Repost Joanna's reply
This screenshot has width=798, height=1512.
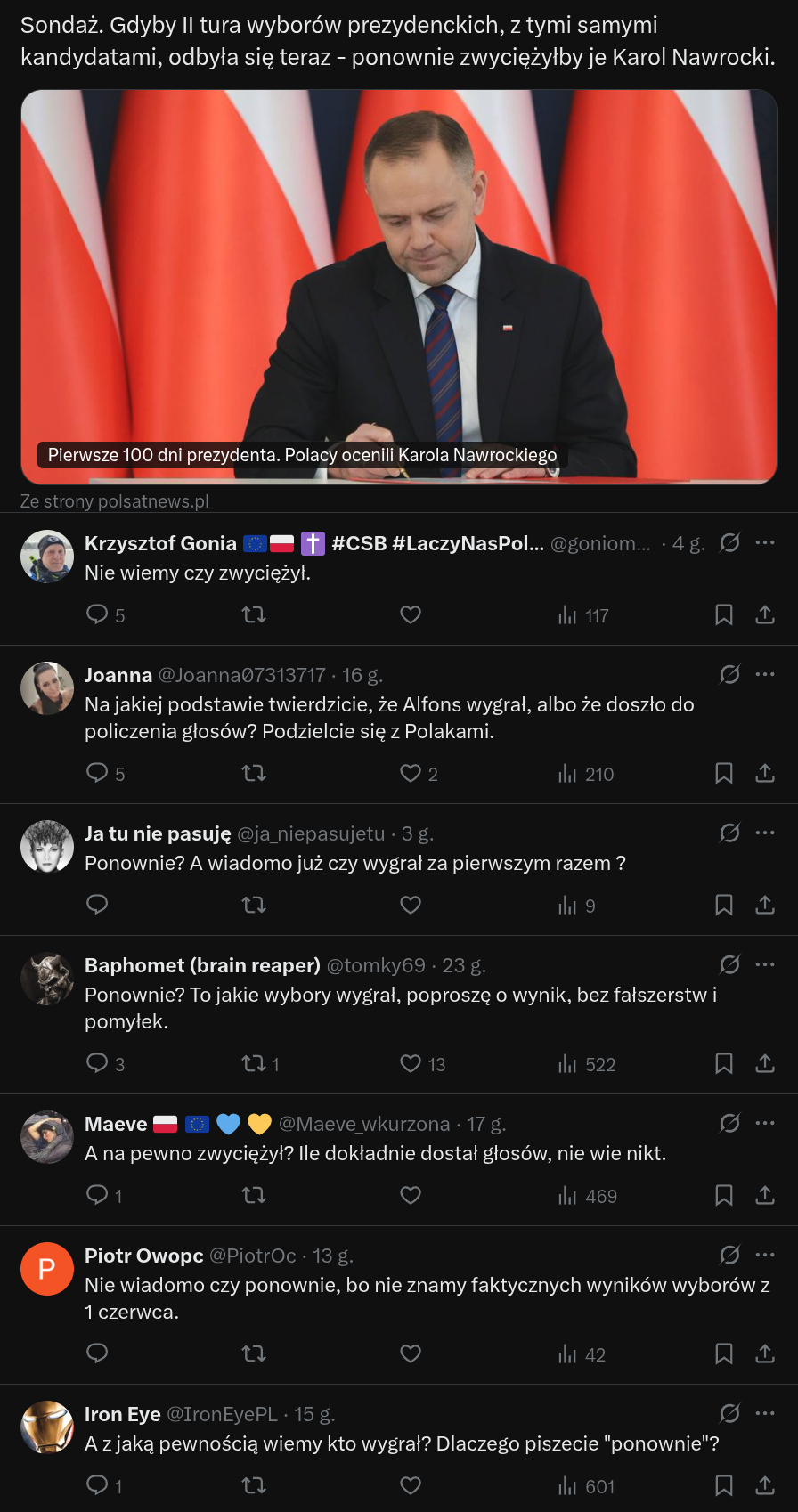tap(254, 773)
